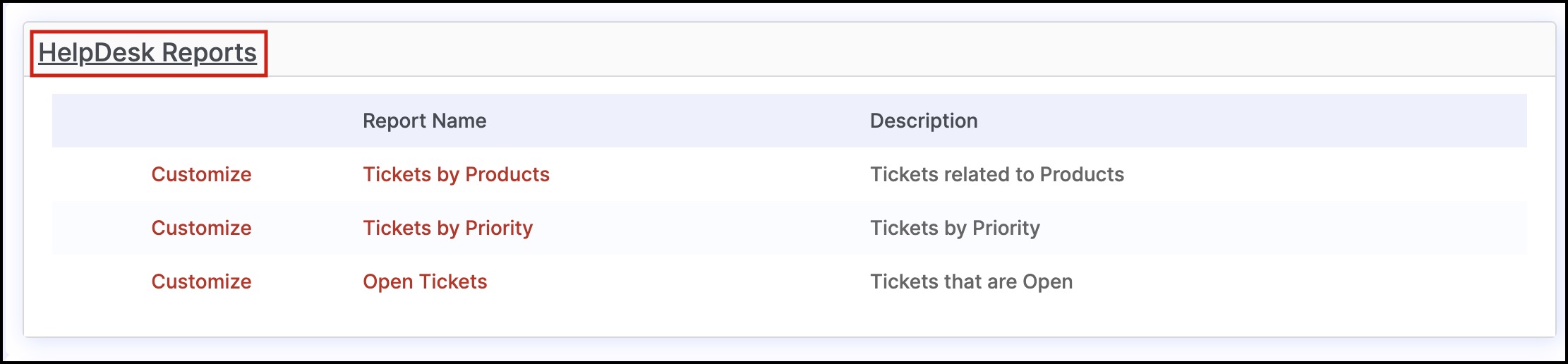Click the word 'HelpDesk' in the panel title
The width and height of the screenshot is (1568, 364).
tap(97, 53)
